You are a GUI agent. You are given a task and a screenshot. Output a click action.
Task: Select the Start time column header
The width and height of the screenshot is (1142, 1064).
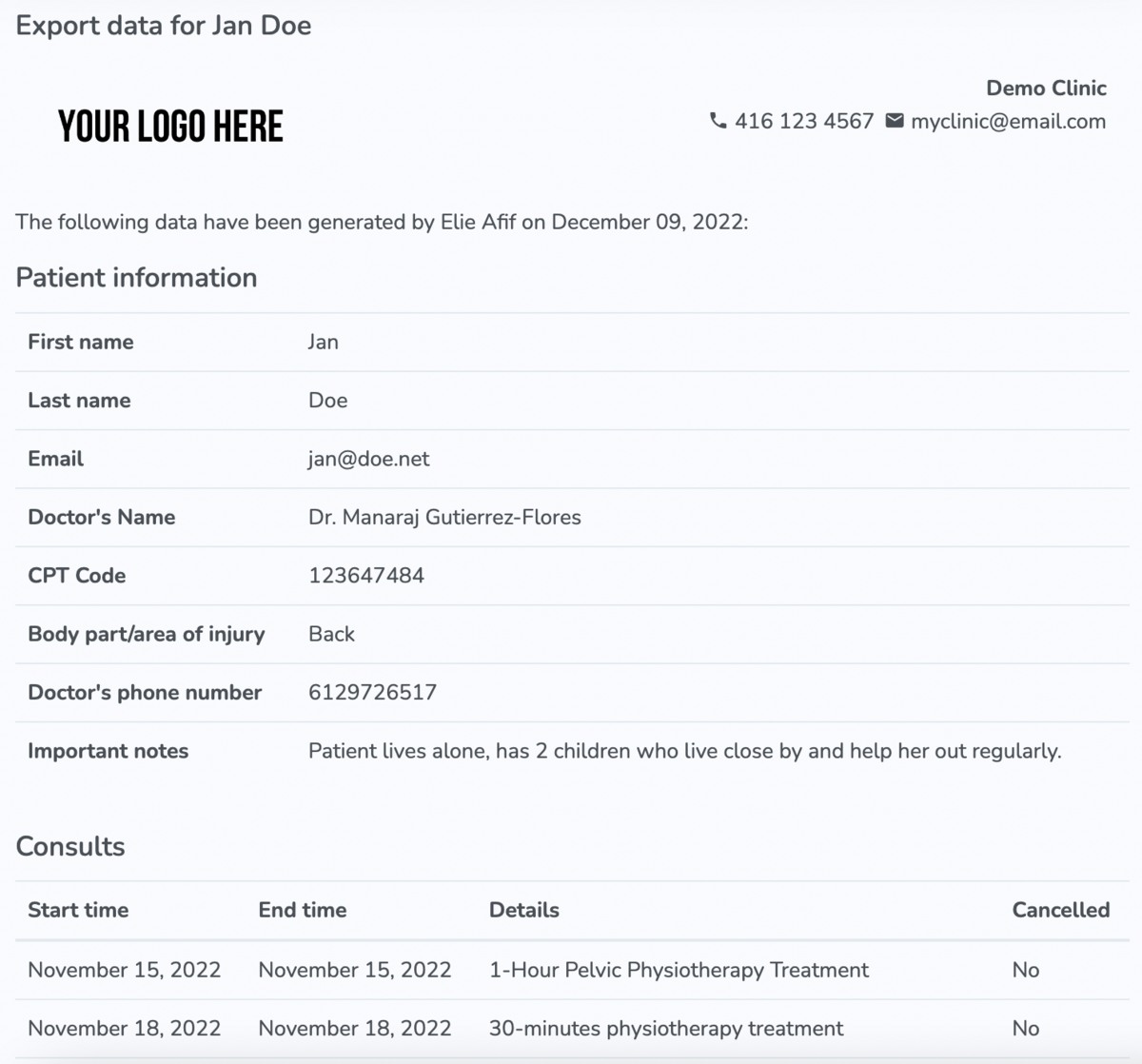coord(78,910)
